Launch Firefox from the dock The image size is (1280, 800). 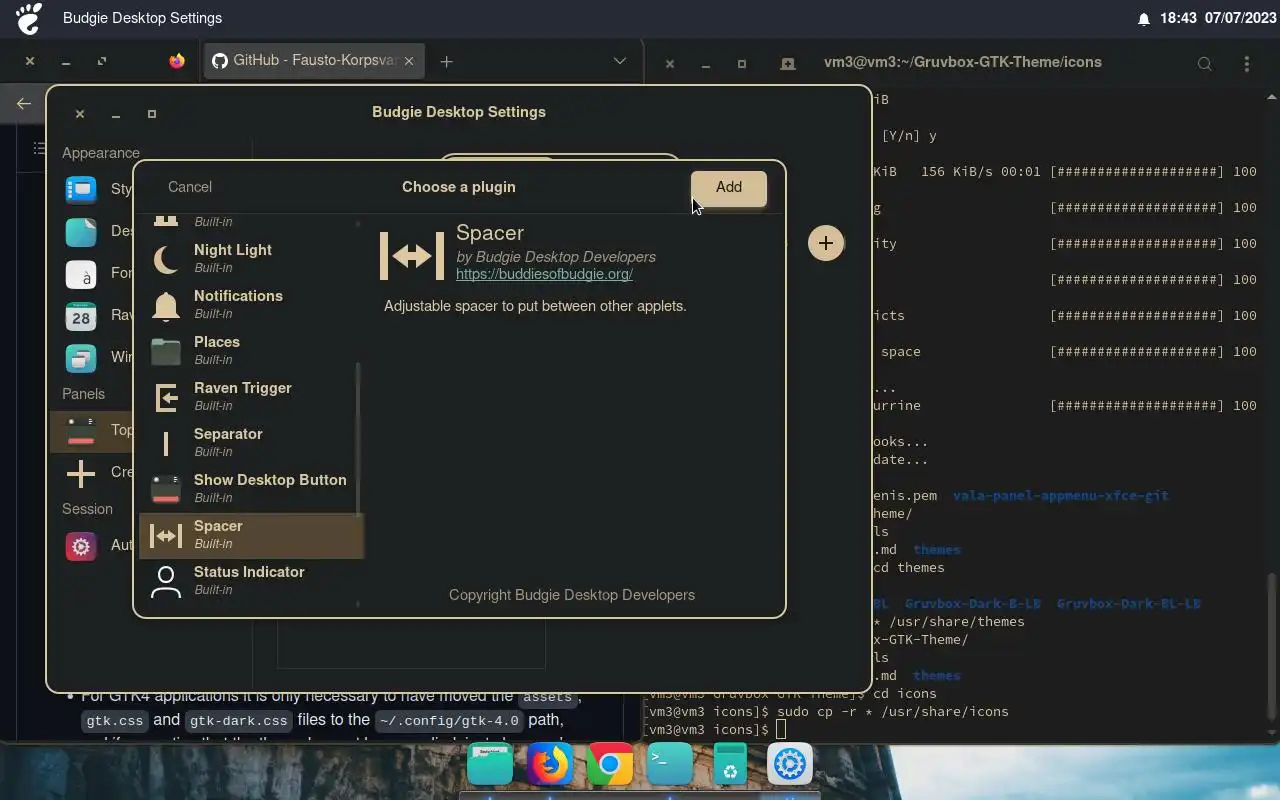coord(549,766)
